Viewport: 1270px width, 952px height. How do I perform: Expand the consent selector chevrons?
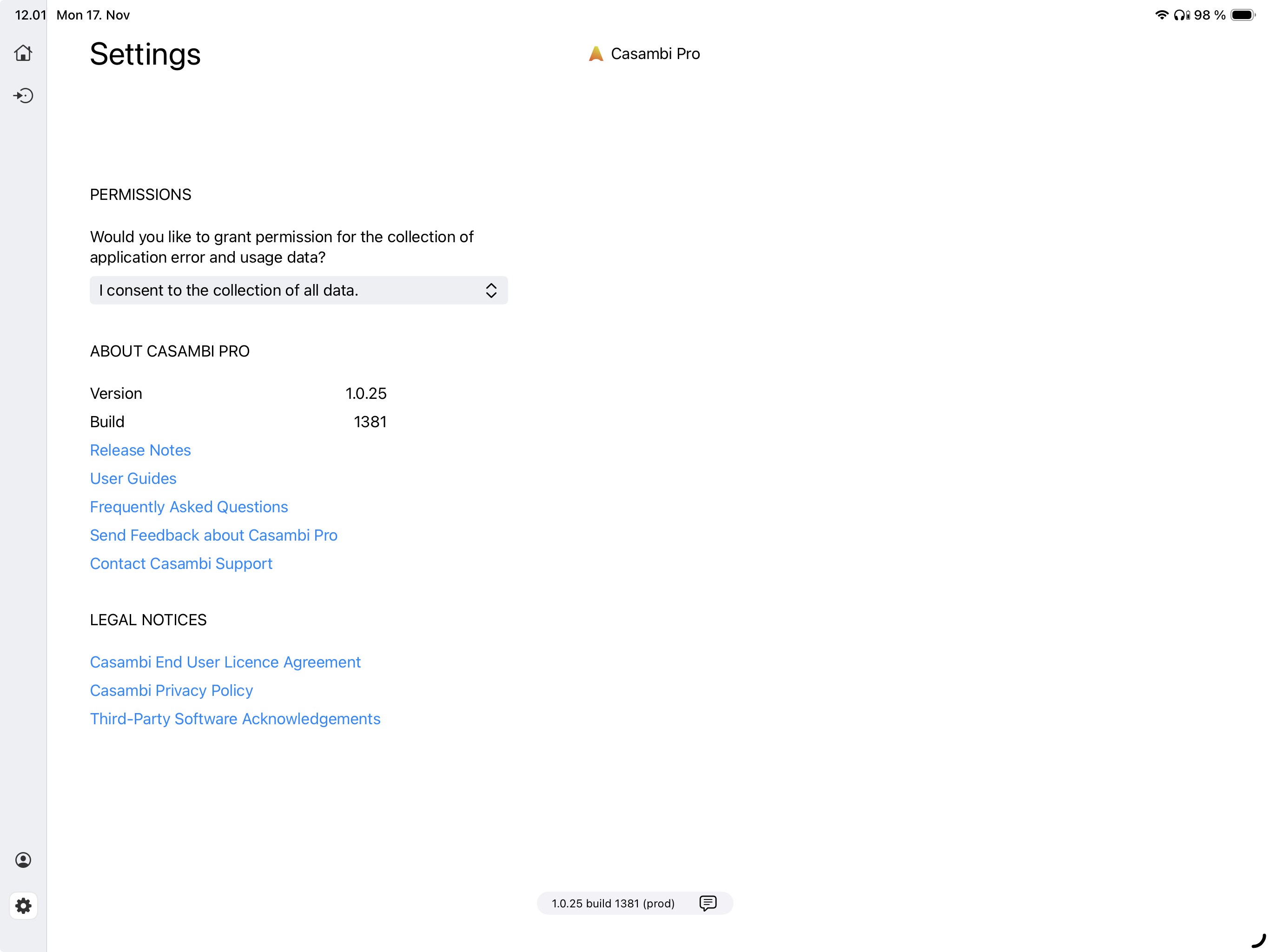491,291
